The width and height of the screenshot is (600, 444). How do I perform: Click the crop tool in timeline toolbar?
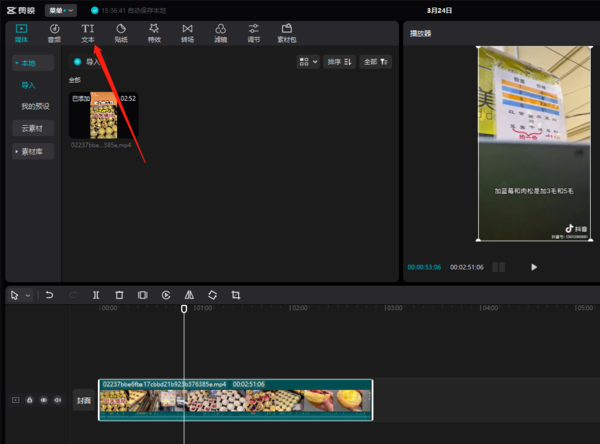coord(236,295)
